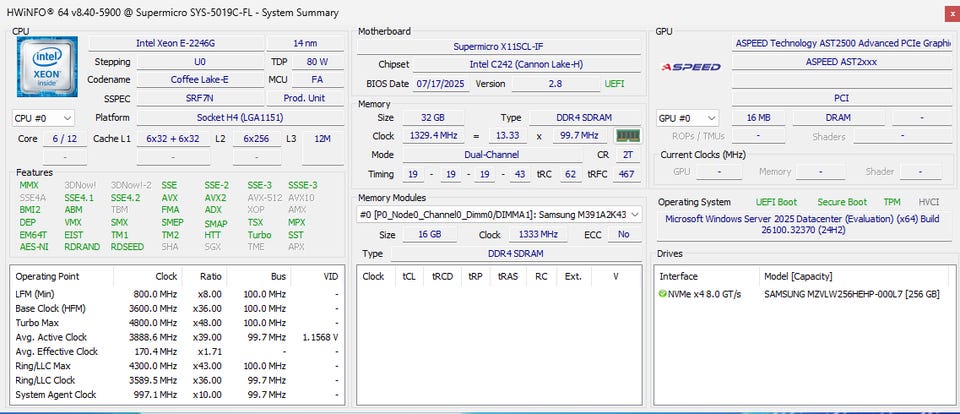Click the AVX2 feature flag

point(216,198)
